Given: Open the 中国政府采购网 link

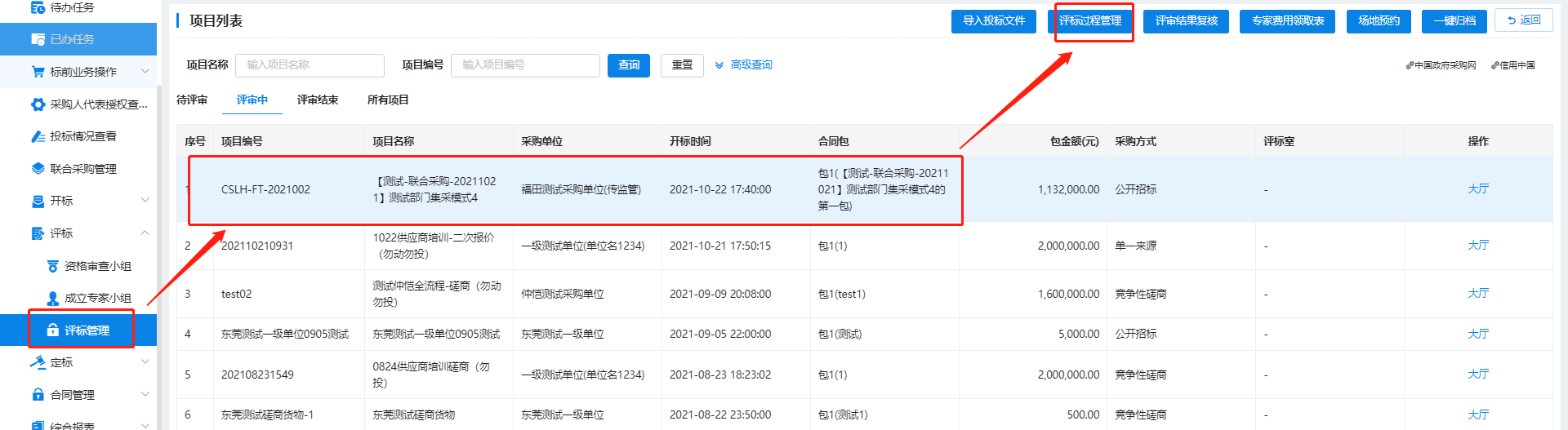Looking at the screenshot, I should coord(1441,65).
